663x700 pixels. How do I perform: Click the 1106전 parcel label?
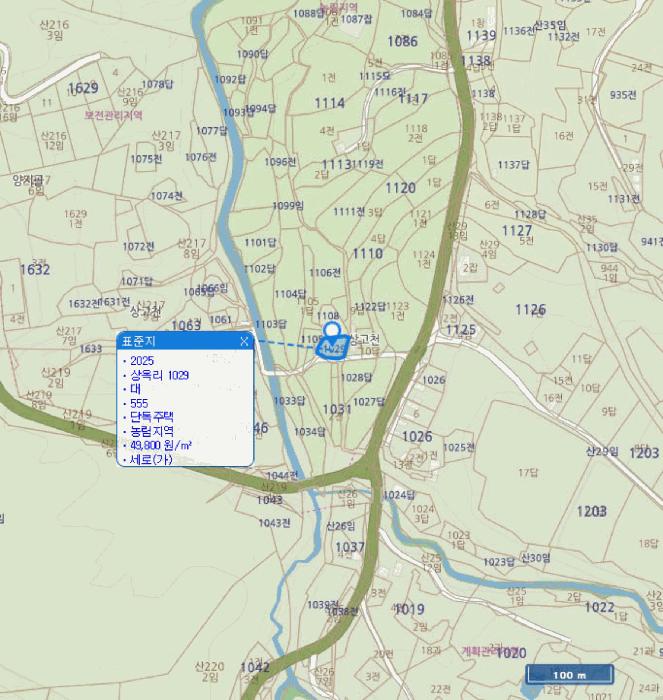coord(325,272)
